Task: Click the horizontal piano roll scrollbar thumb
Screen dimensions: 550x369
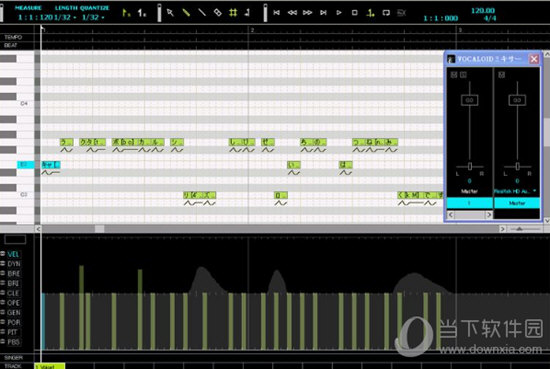Action: 100,229
